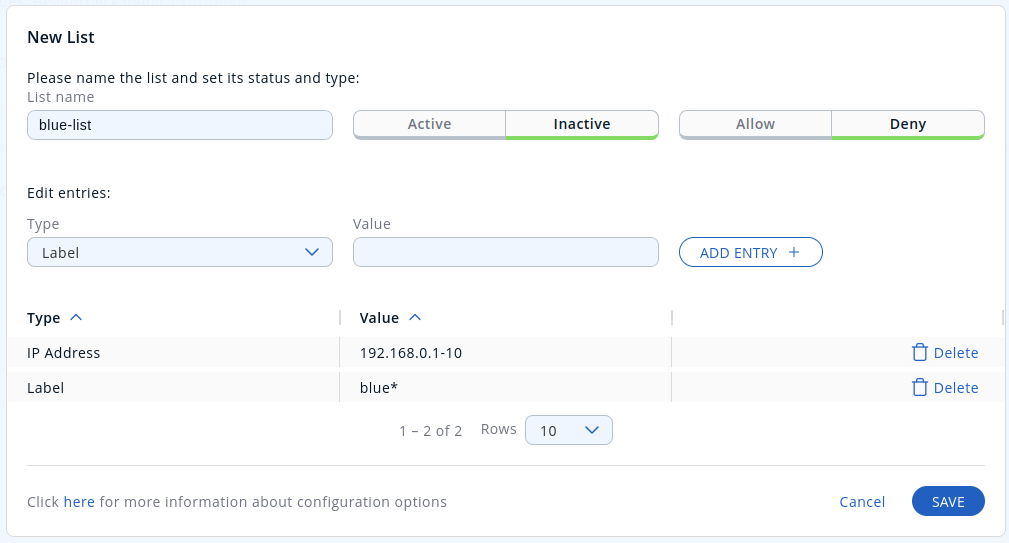Cancel the new list dialog

(x=861, y=502)
